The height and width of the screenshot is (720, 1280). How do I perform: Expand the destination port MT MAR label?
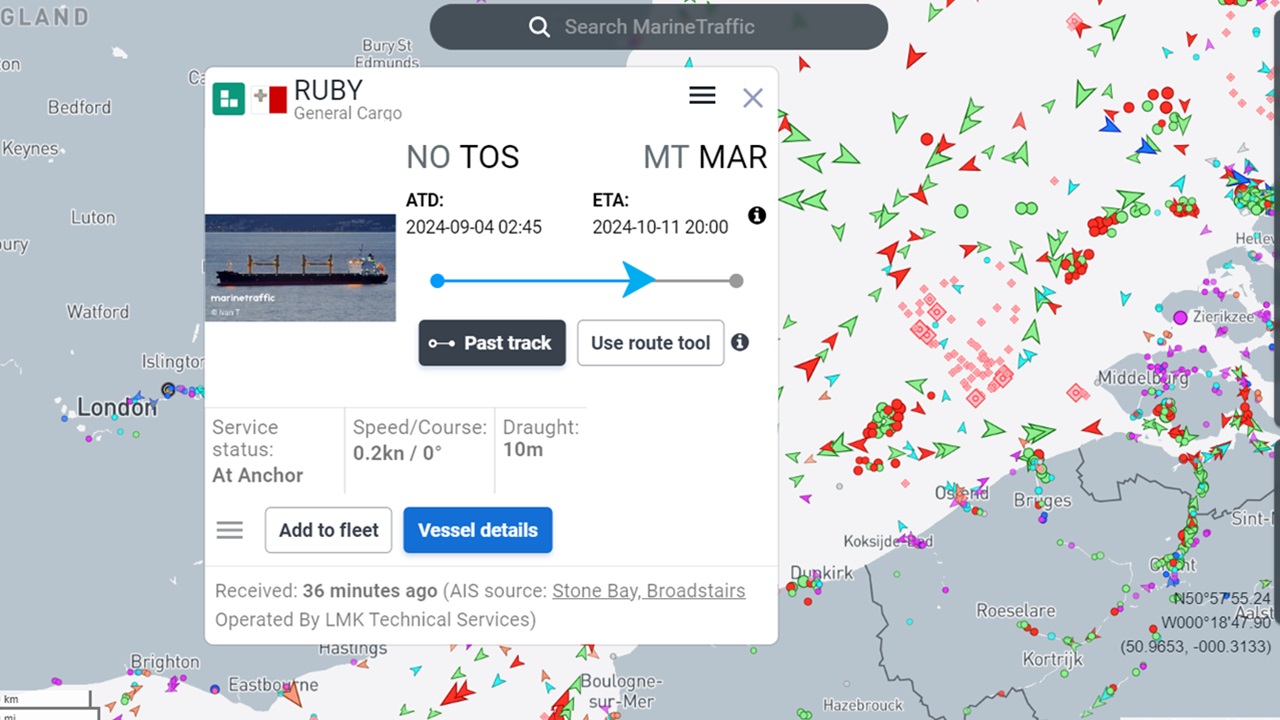(705, 157)
